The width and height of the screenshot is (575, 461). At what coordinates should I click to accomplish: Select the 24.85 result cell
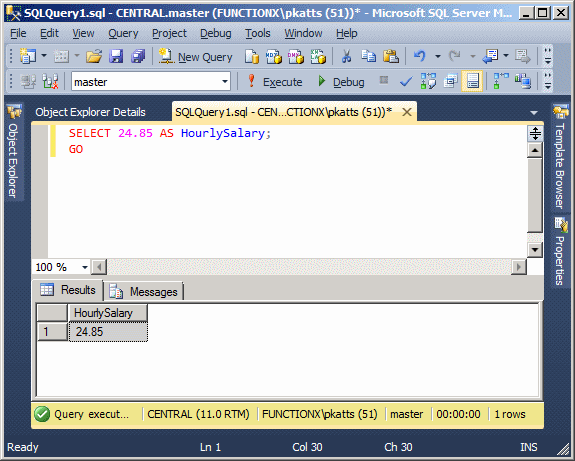pyautogui.click(x=108, y=332)
